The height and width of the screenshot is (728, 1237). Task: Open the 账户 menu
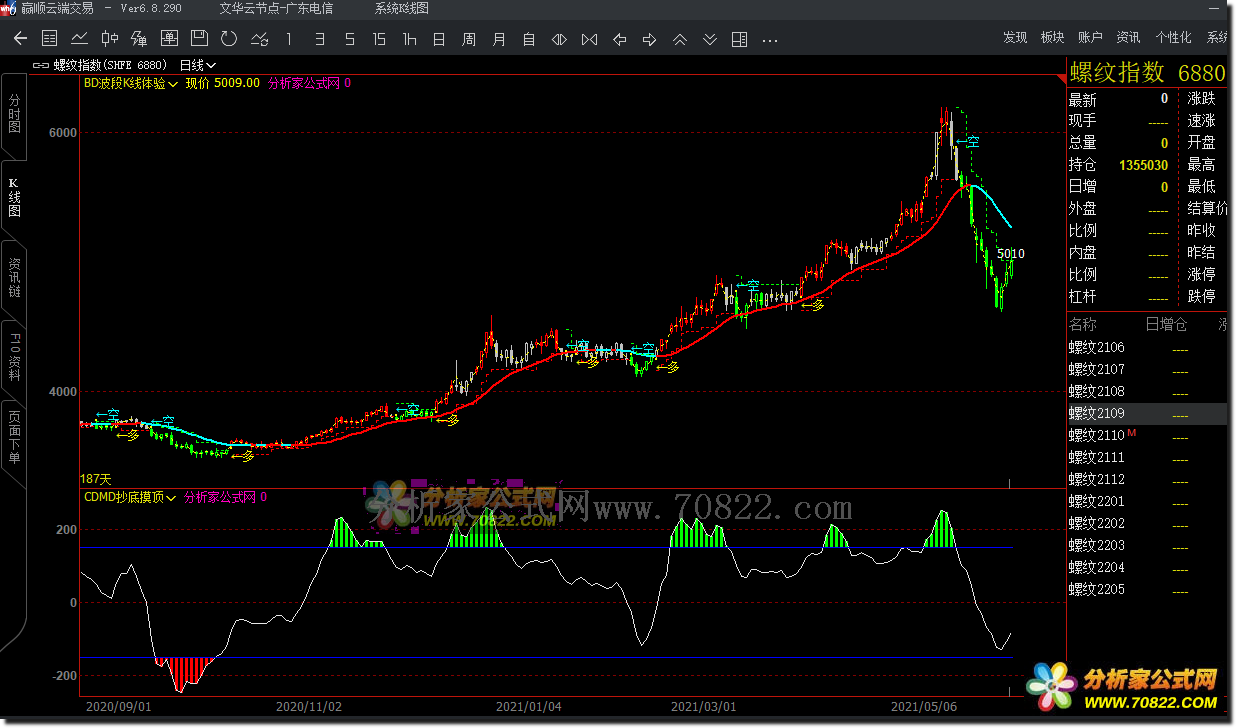click(1090, 37)
